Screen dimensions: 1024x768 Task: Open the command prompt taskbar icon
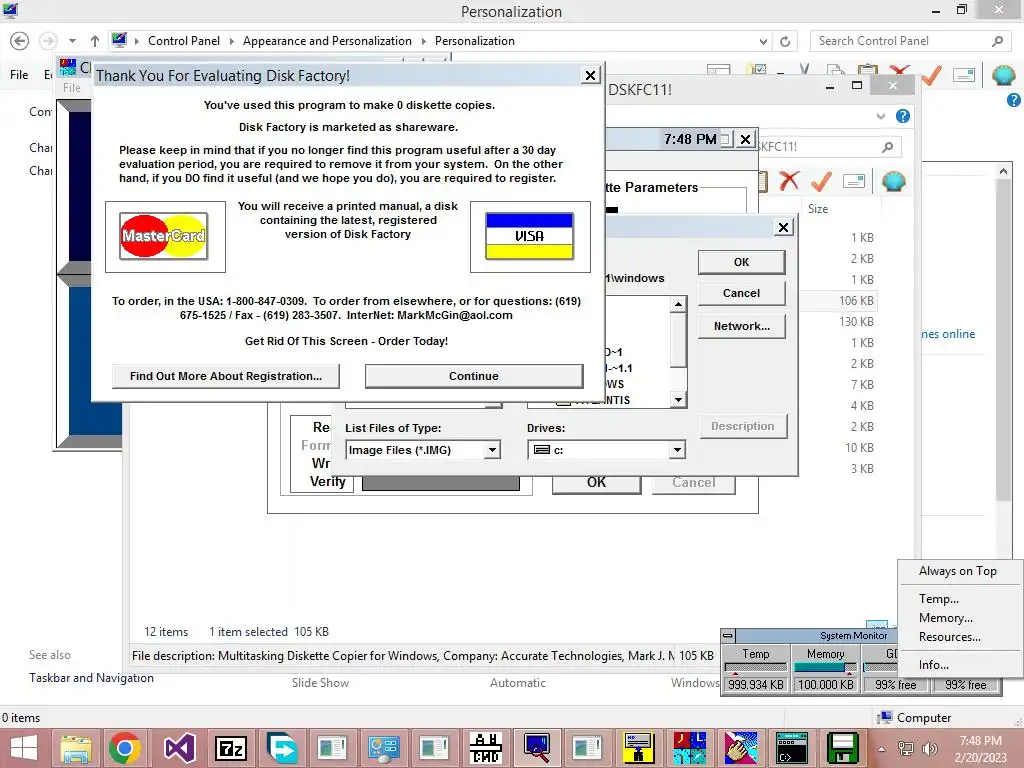pos(792,748)
